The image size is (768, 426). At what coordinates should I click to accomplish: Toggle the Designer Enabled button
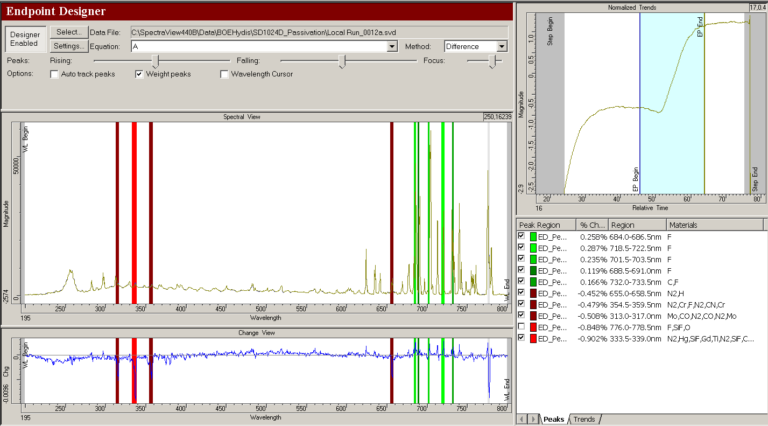pos(24,39)
